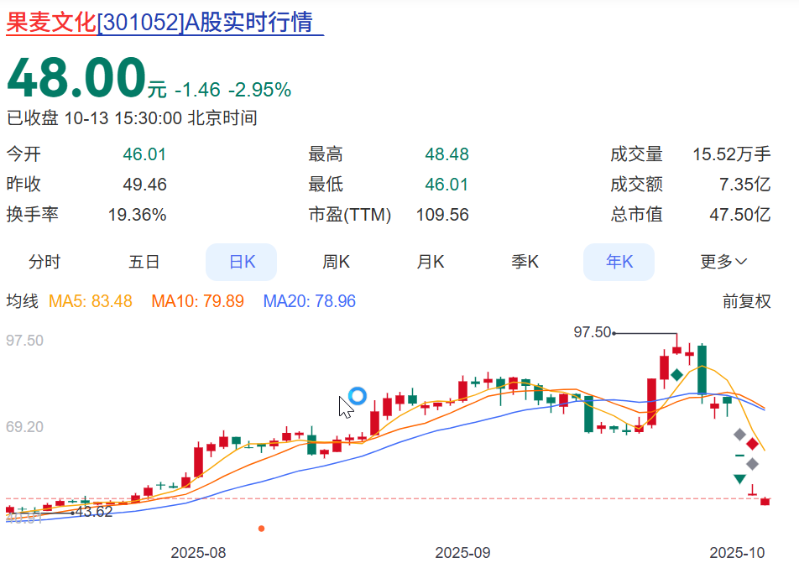Toggle the MA10 moving average line
Screen dimensions: 799x568
coord(197,301)
